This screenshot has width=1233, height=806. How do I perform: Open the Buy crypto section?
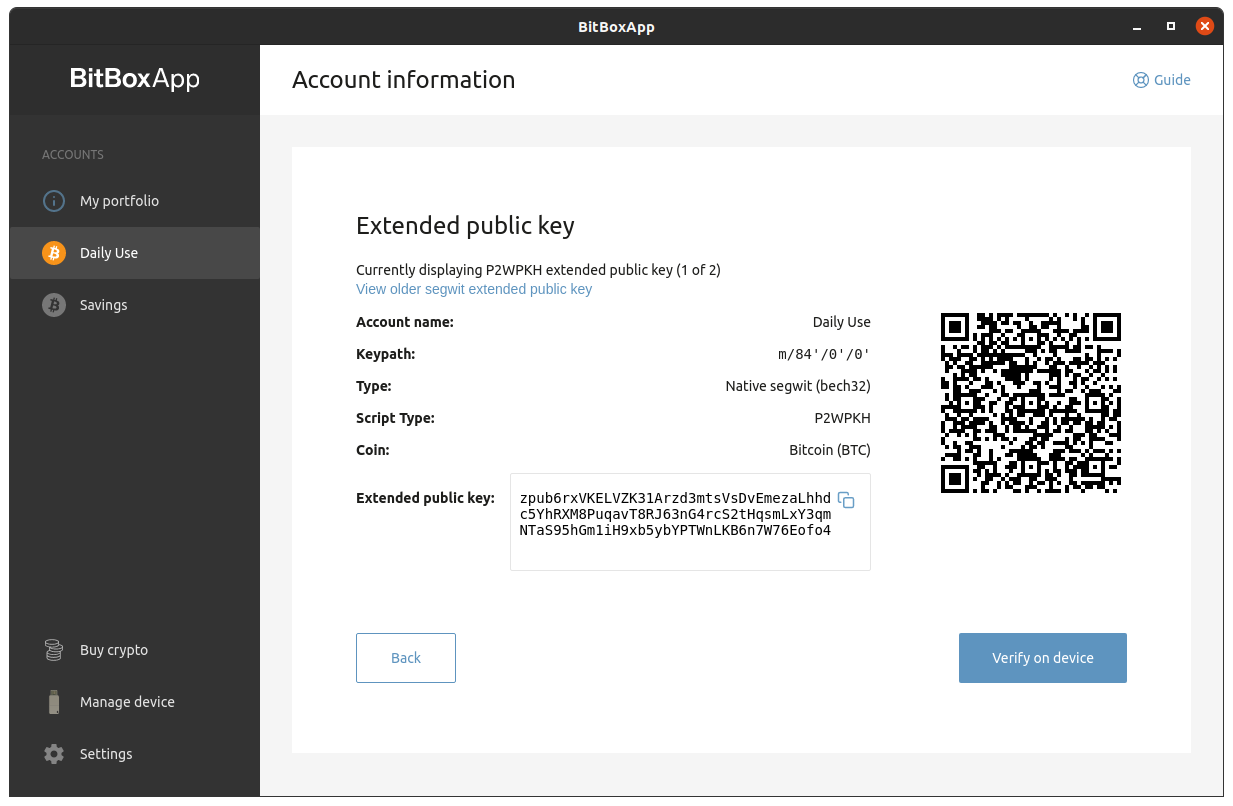tap(135, 650)
